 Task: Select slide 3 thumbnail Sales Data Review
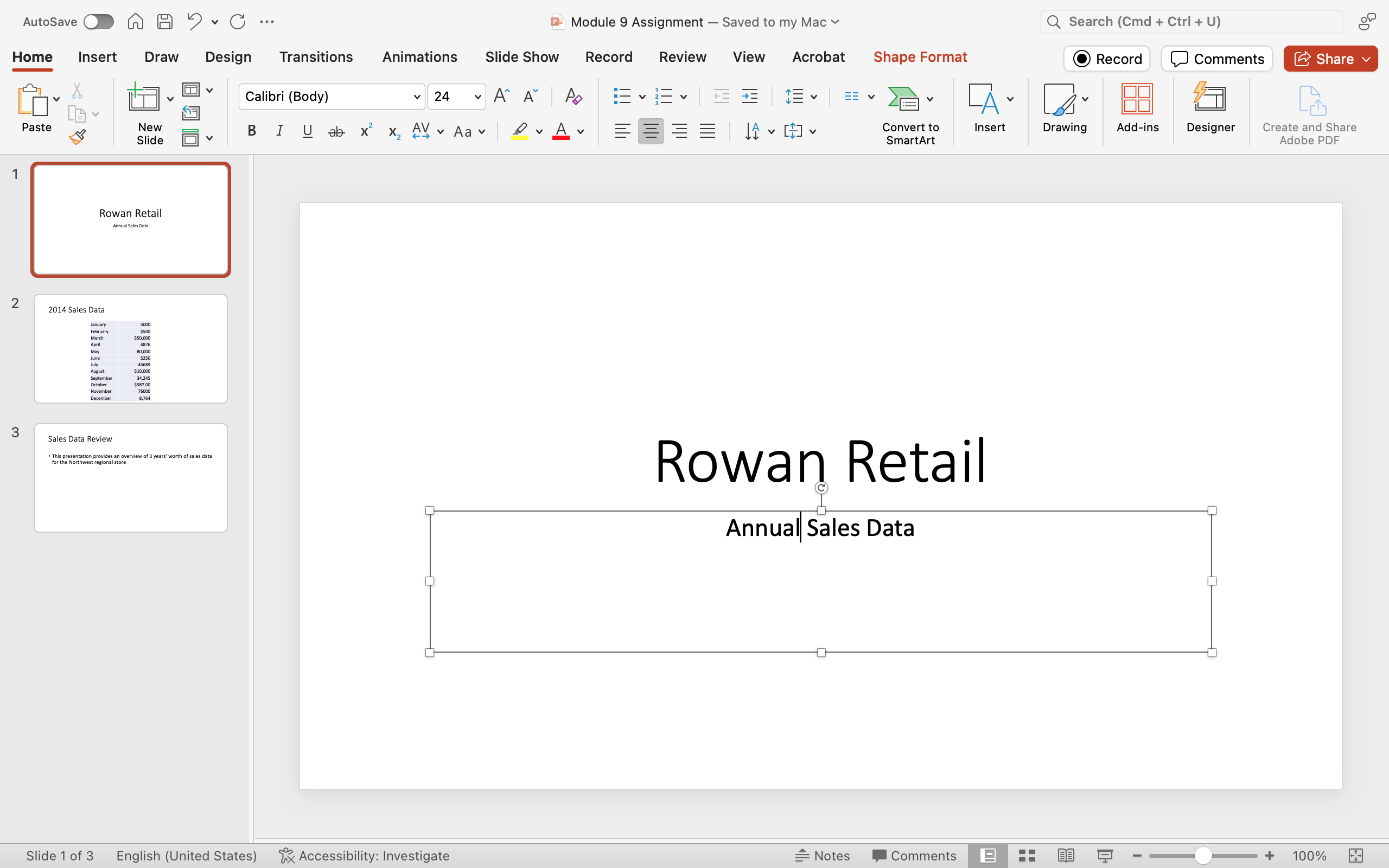pos(131,477)
